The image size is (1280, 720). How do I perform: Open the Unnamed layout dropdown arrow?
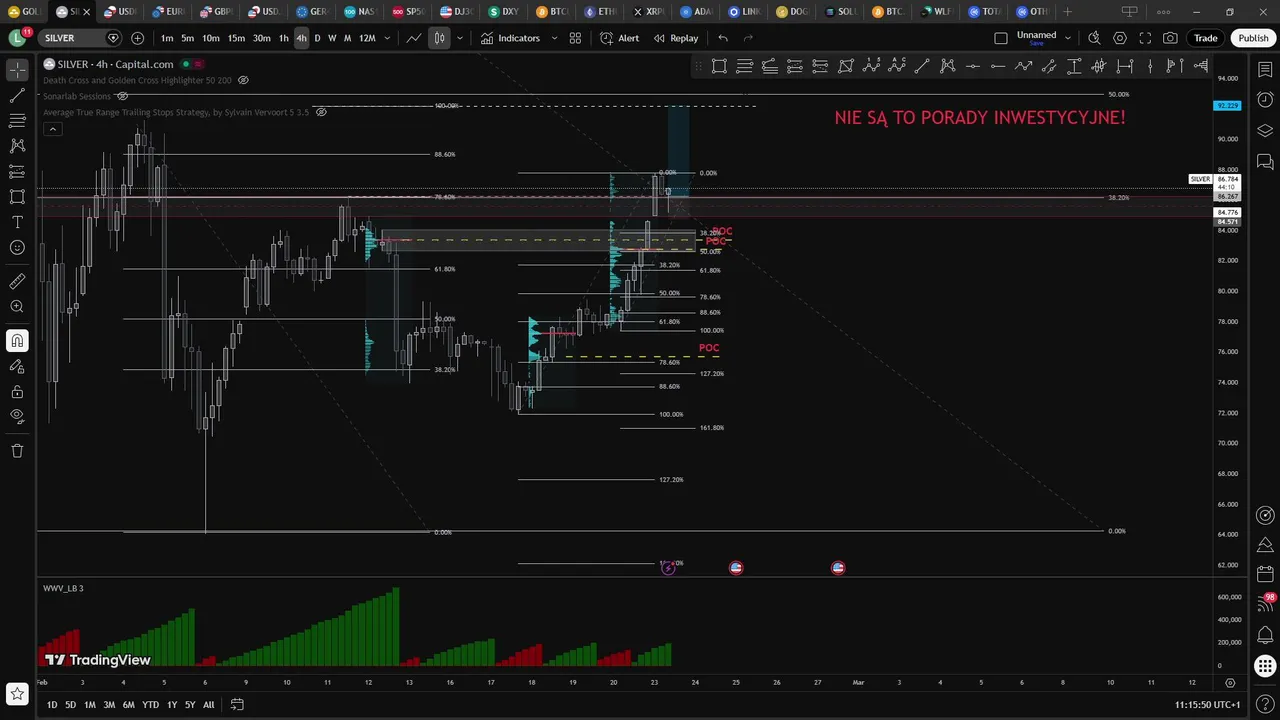tap(1068, 38)
